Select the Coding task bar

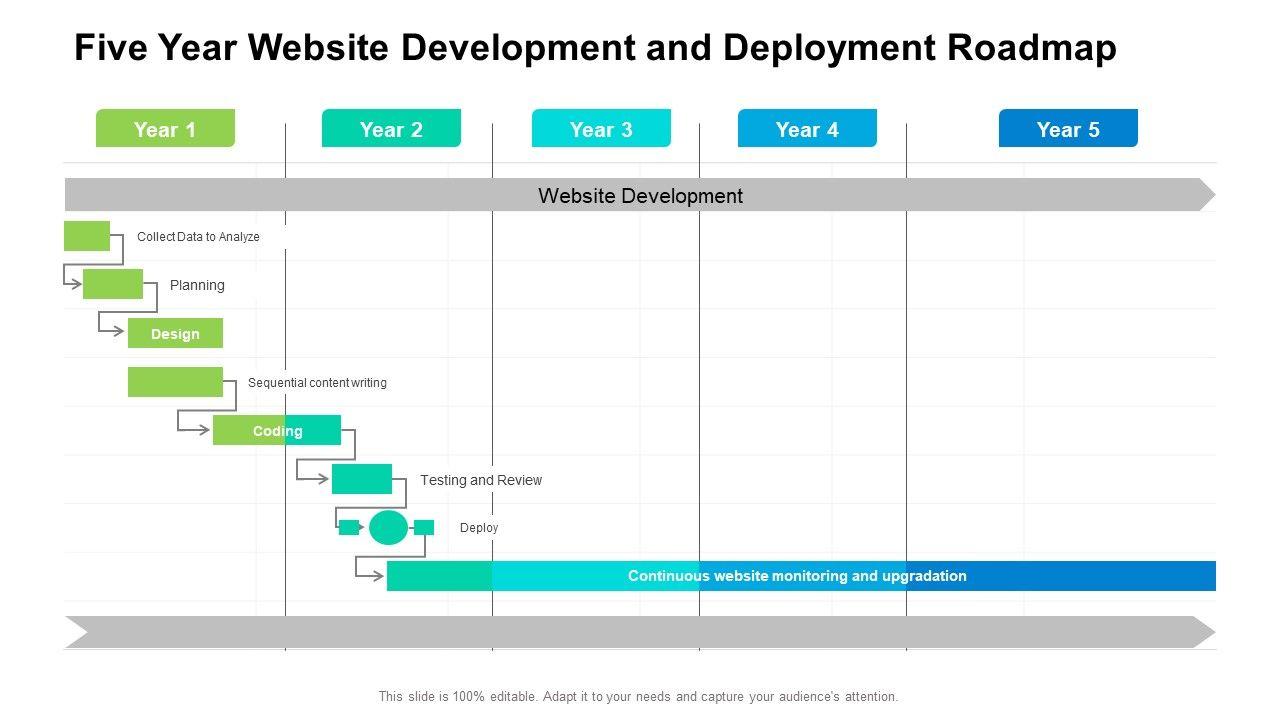(277, 430)
